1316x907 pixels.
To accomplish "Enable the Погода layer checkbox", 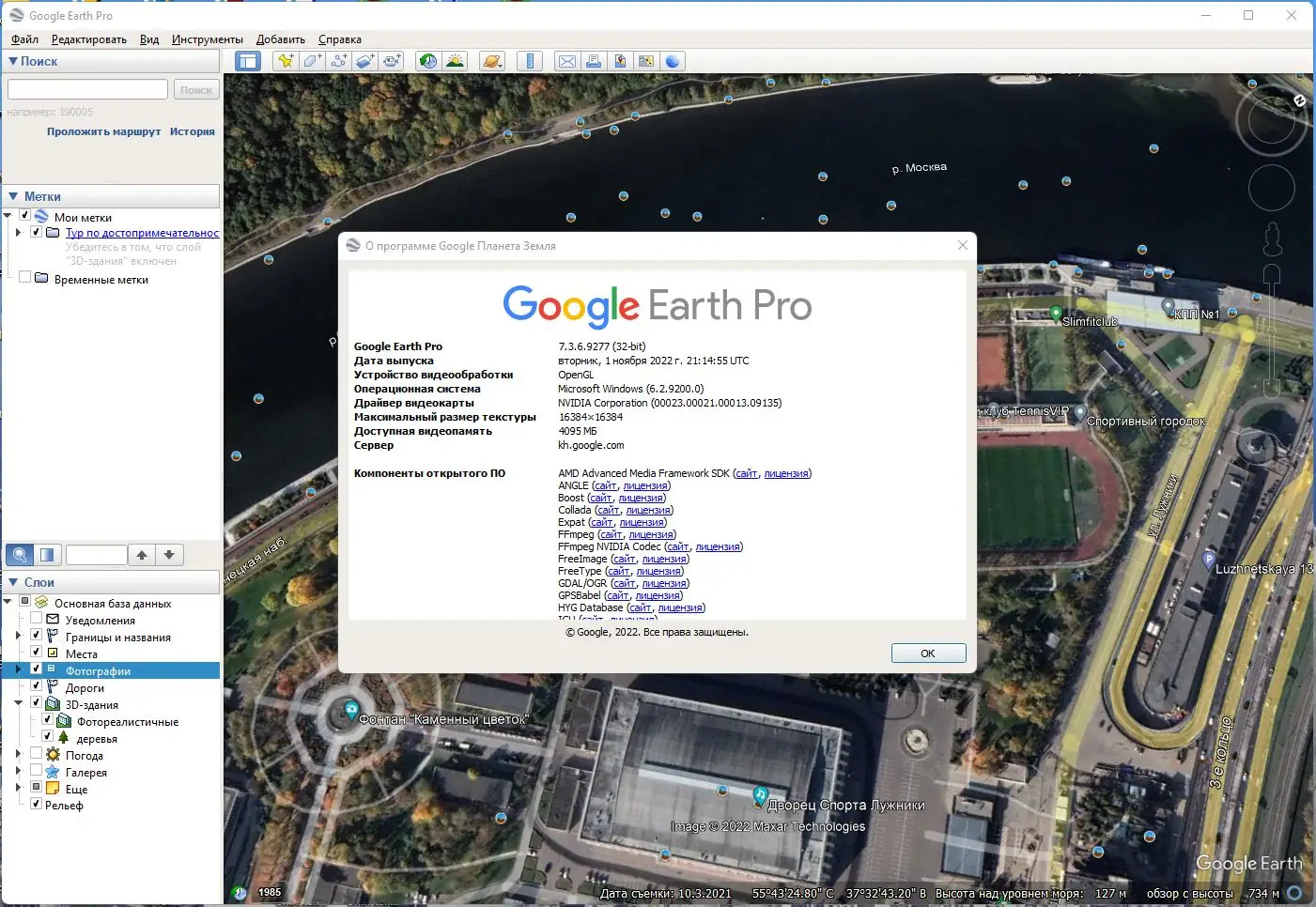I will (x=35, y=755).
